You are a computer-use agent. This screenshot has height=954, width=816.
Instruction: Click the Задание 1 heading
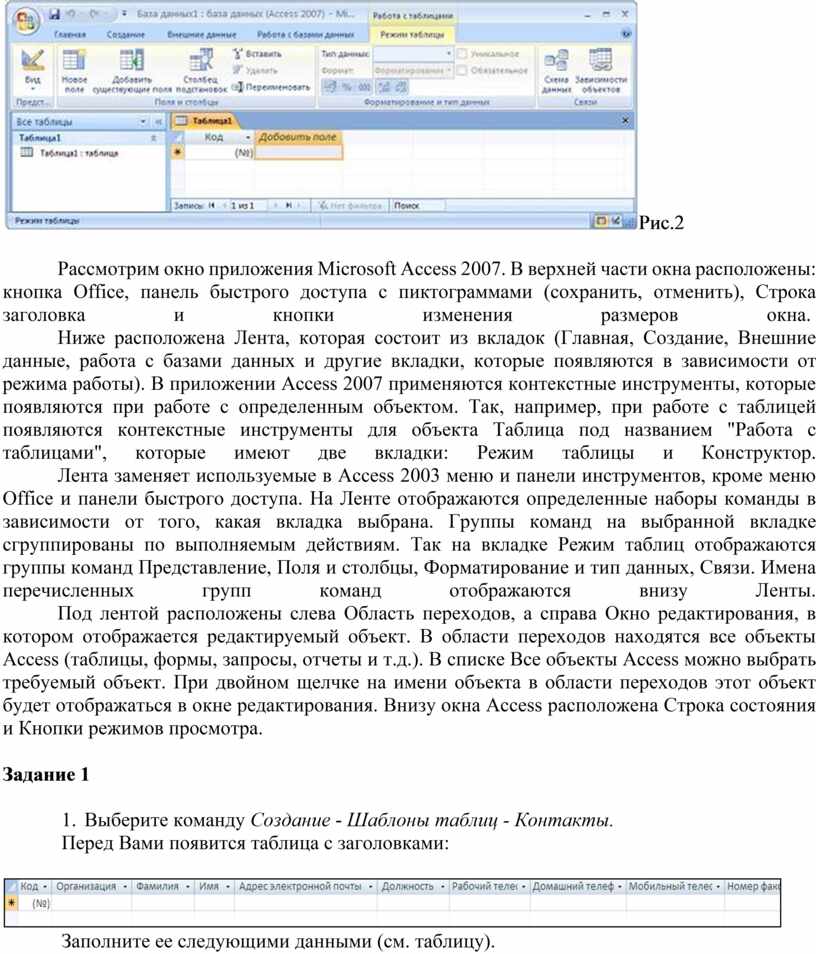click(x=46, y=775)
